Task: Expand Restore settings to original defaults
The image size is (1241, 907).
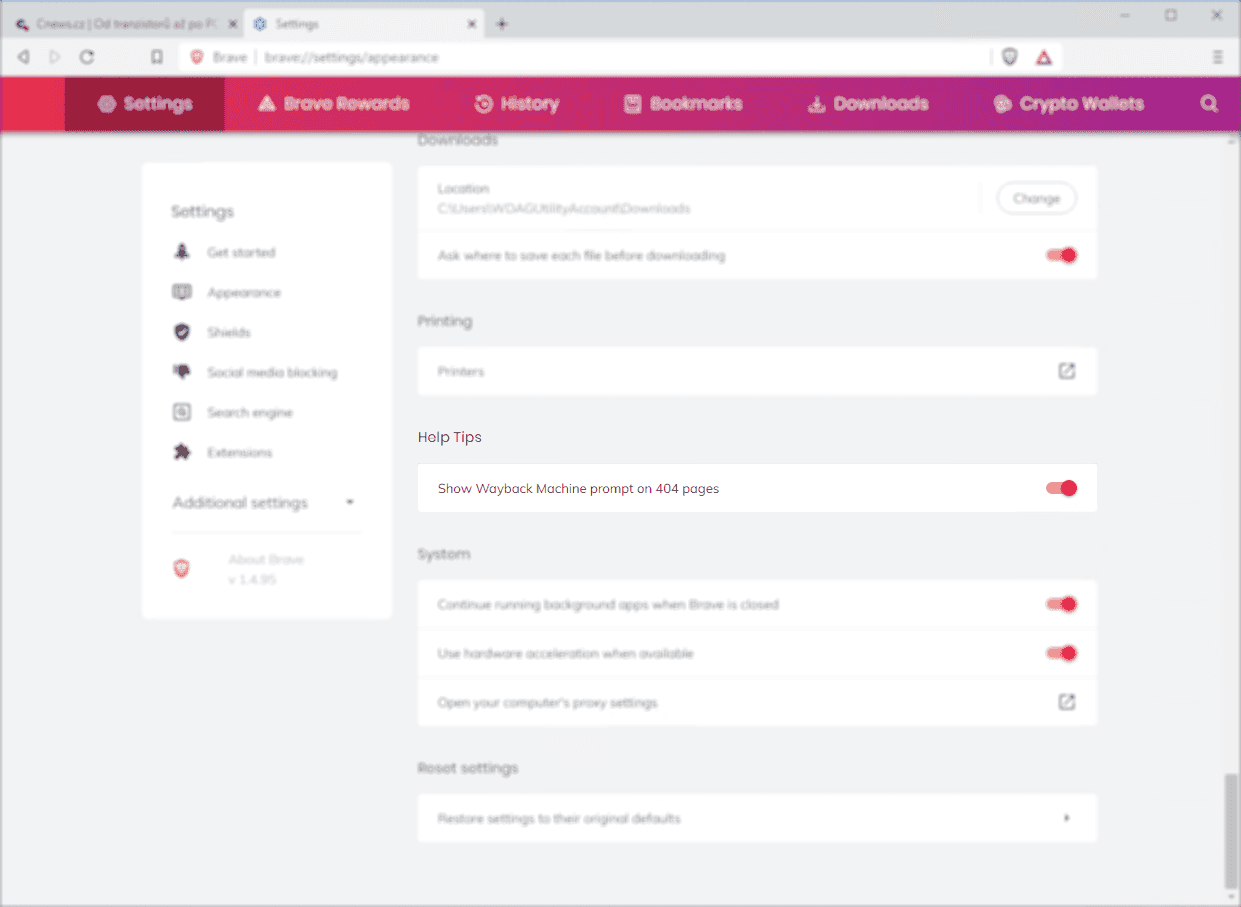Action: coord(757,818)
